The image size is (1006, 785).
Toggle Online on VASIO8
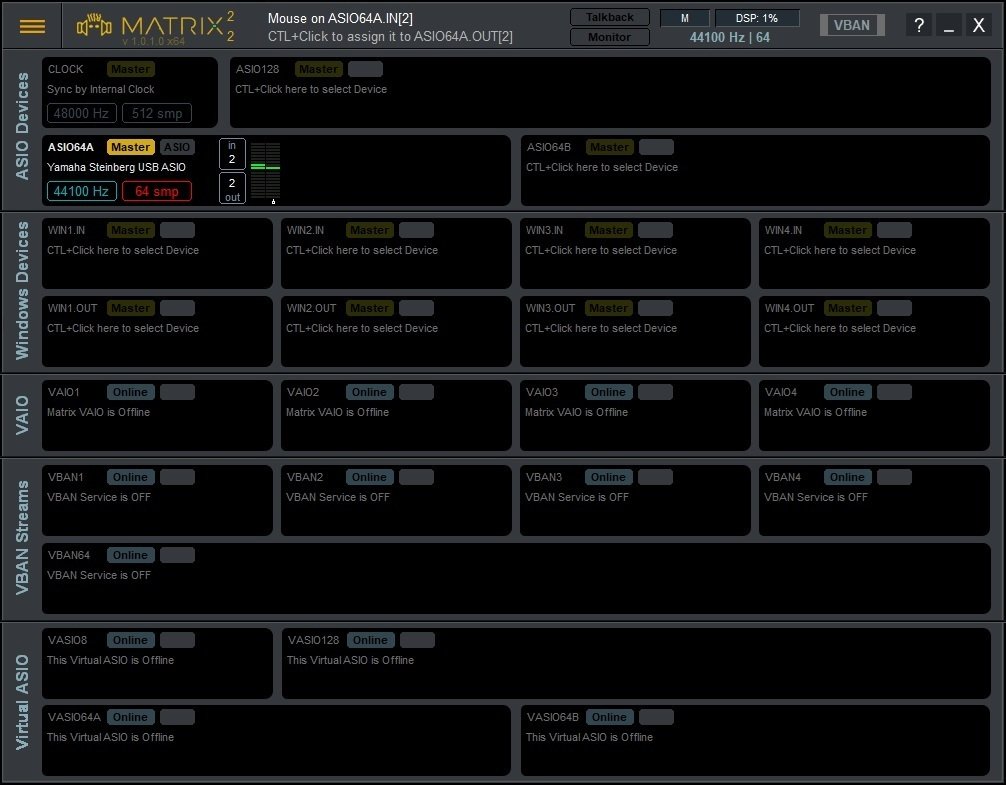tap(130, 640)
